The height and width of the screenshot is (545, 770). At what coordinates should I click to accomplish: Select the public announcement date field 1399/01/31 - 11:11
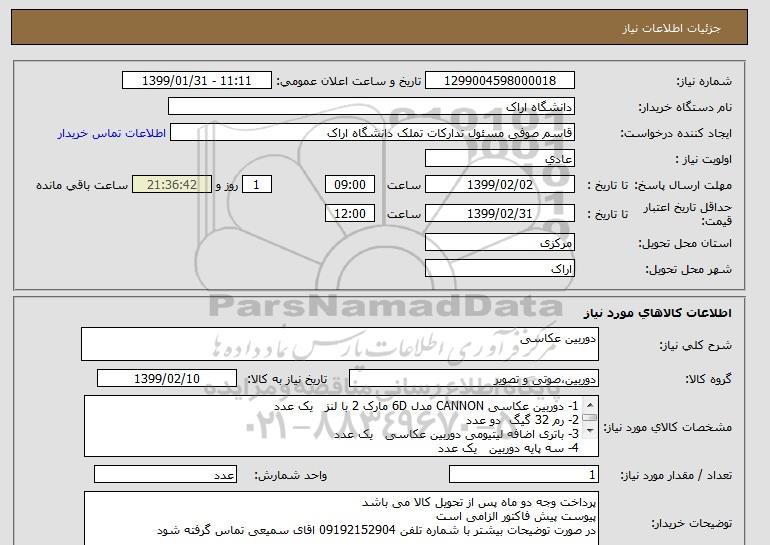pos(196,81)
